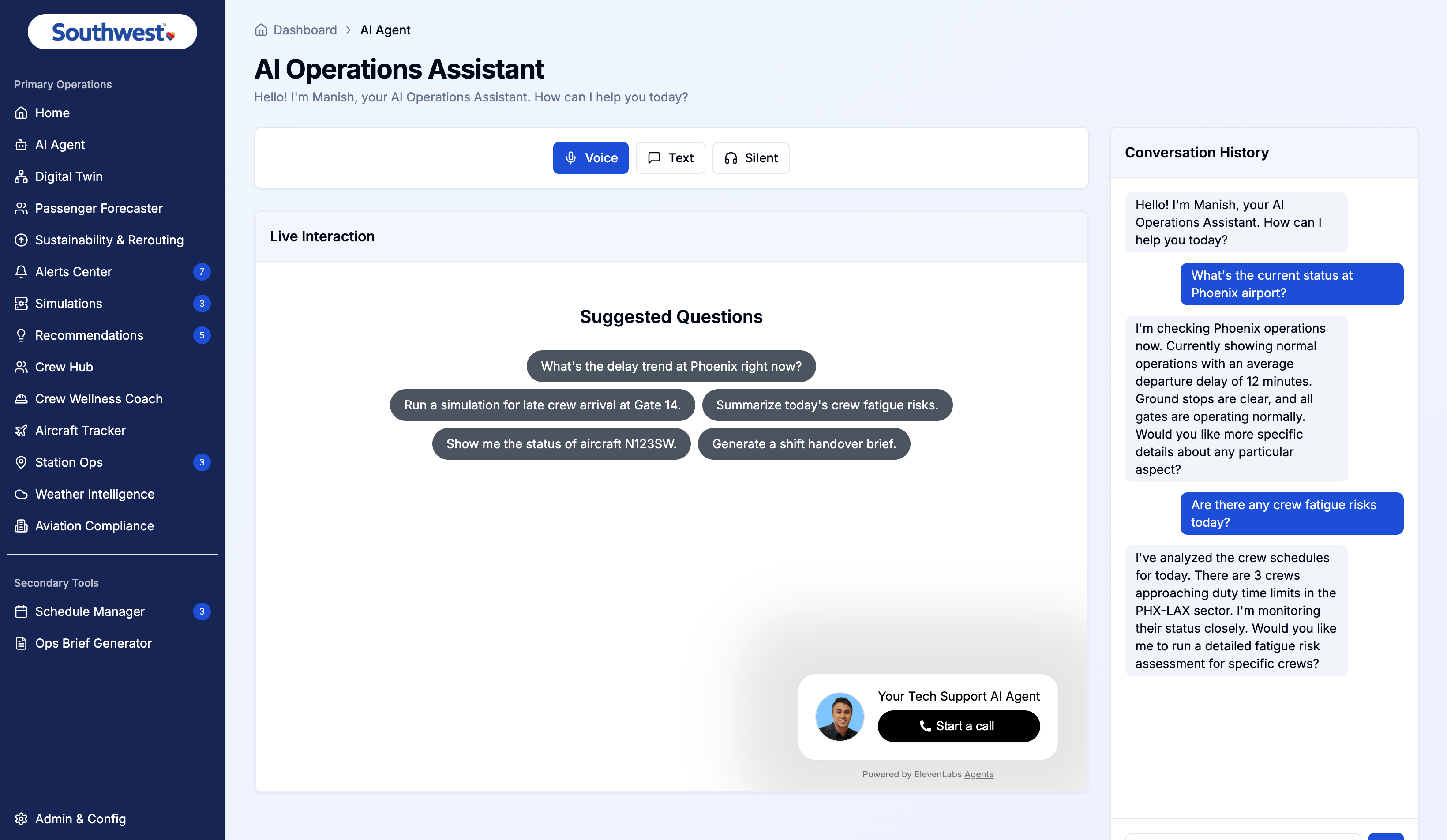The width and height of the screenshot is (1447, 840).
Task: Select Show me status of aircraft N123SW
Action: pyautogui.click(x=561, y=444)
